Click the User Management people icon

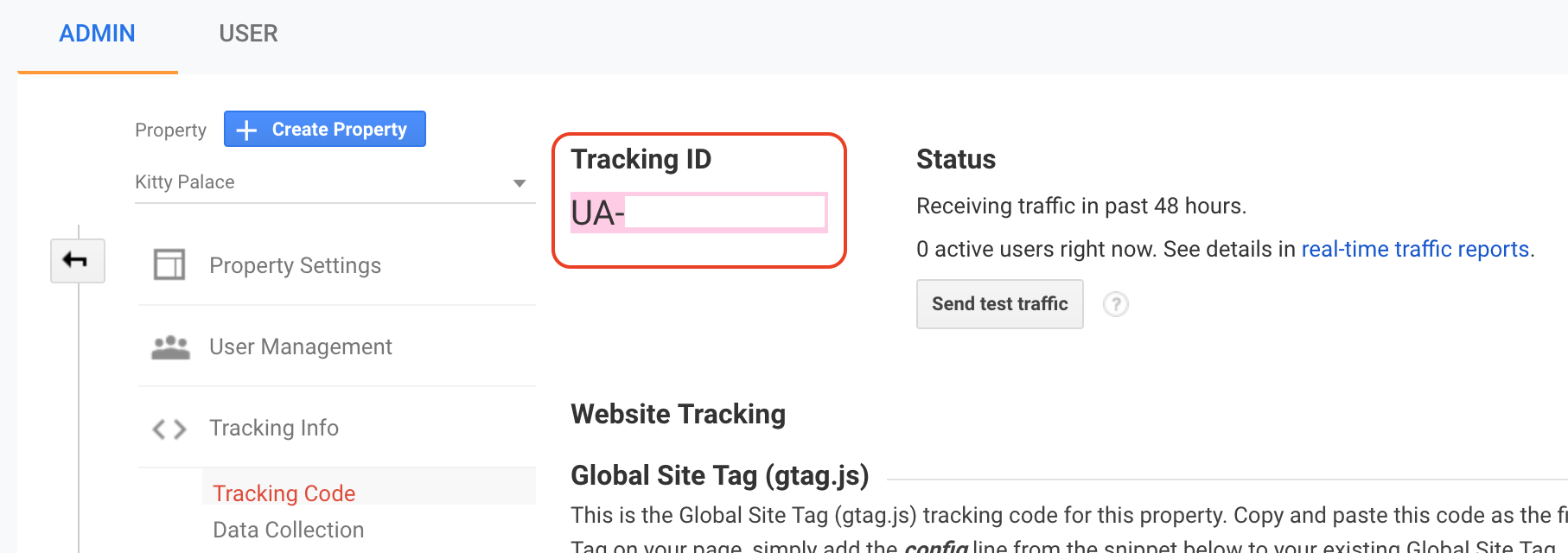169,346
